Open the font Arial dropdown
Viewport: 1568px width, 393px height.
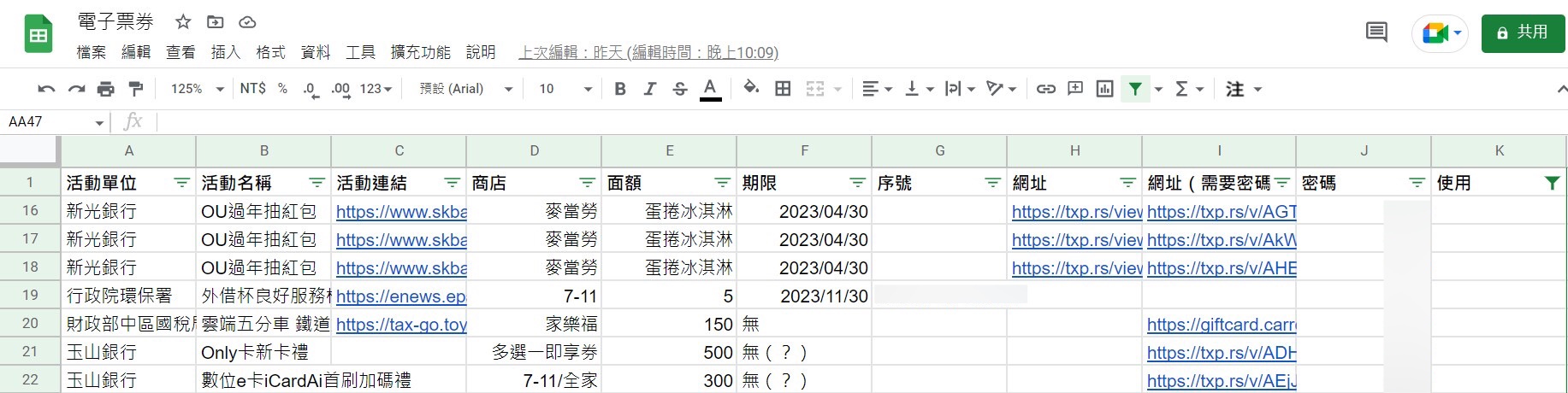point(466,89)
